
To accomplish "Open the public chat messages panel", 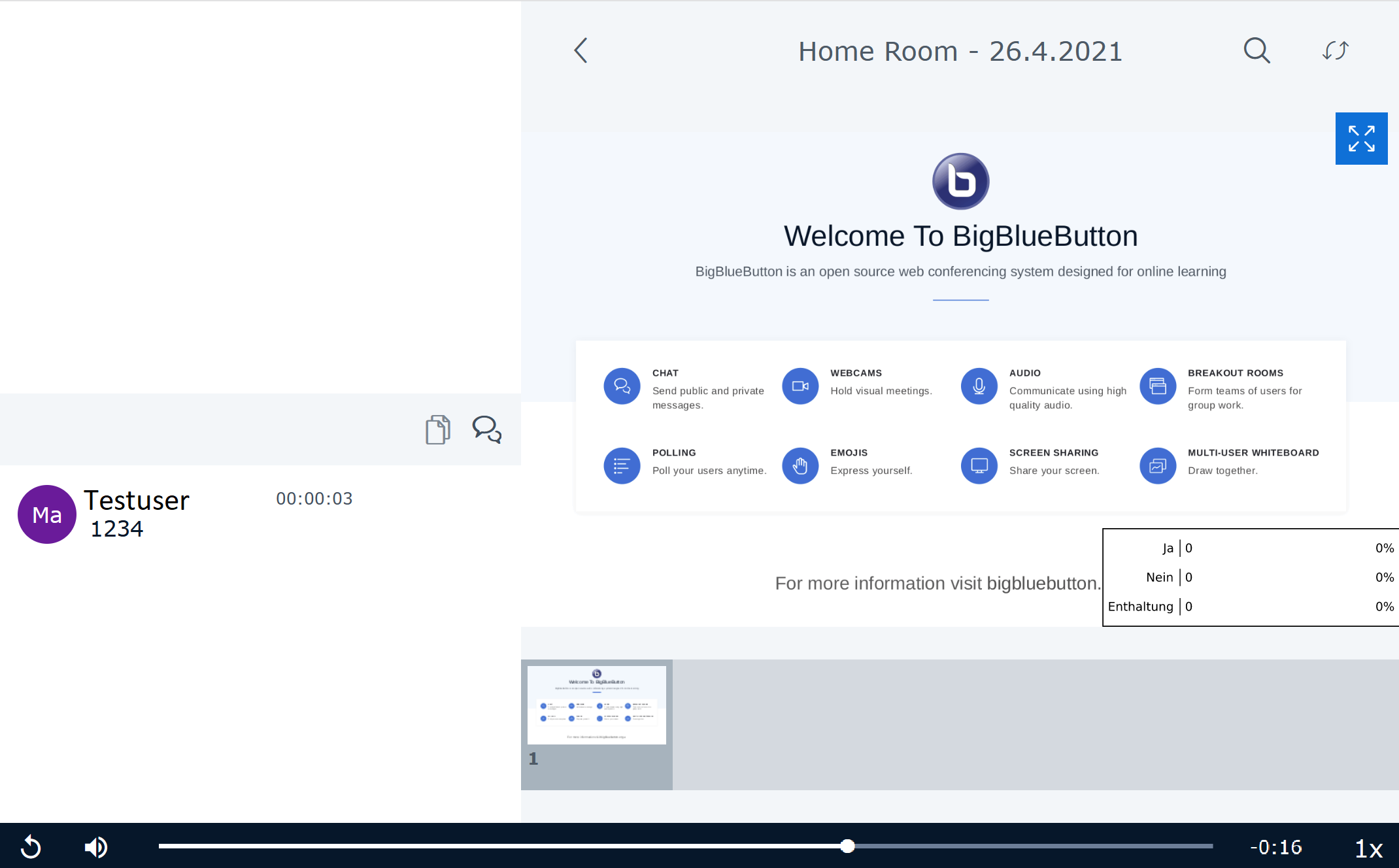I will point(486,429).
